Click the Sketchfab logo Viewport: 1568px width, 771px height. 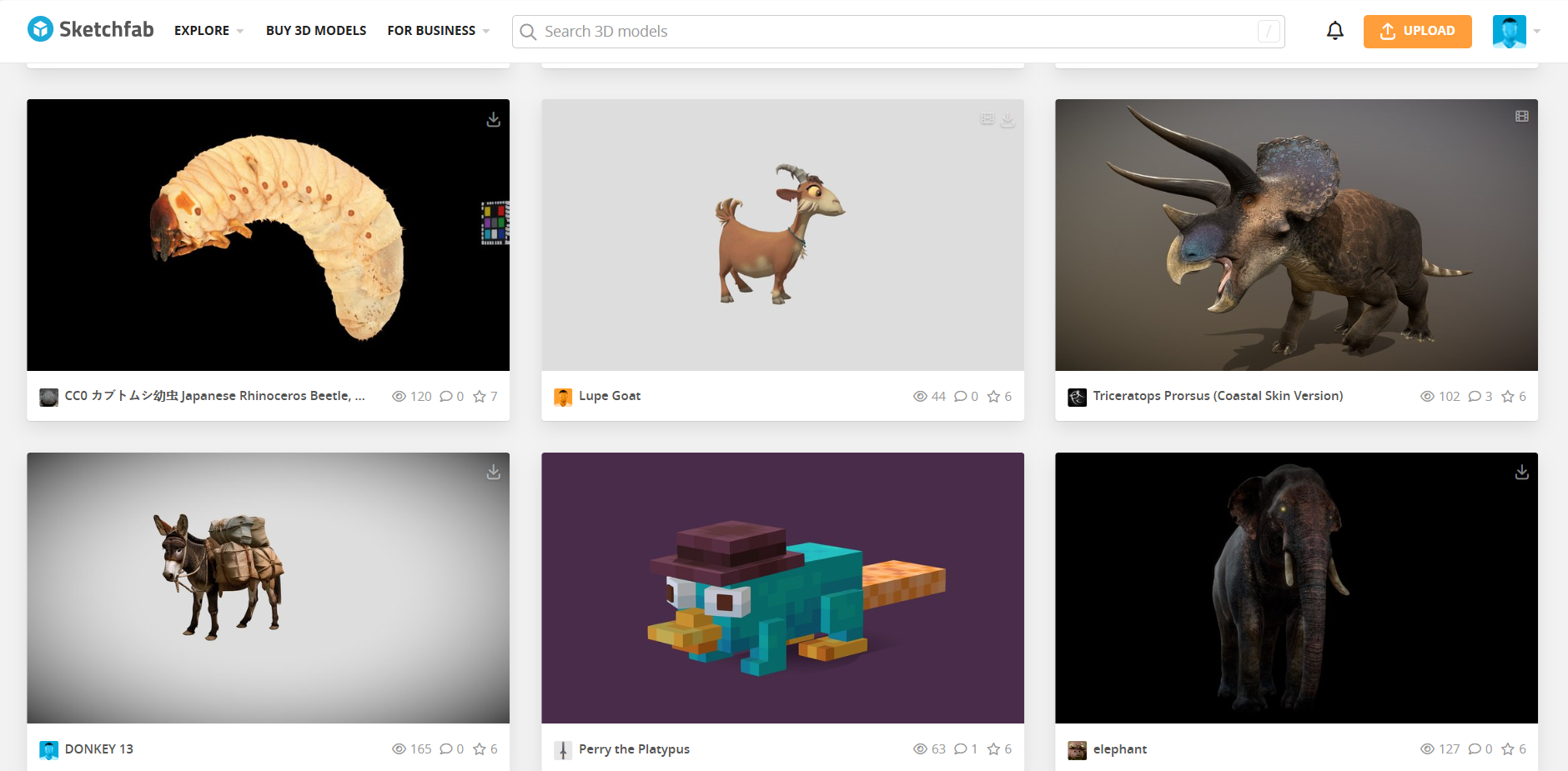(x=90, y=30)
